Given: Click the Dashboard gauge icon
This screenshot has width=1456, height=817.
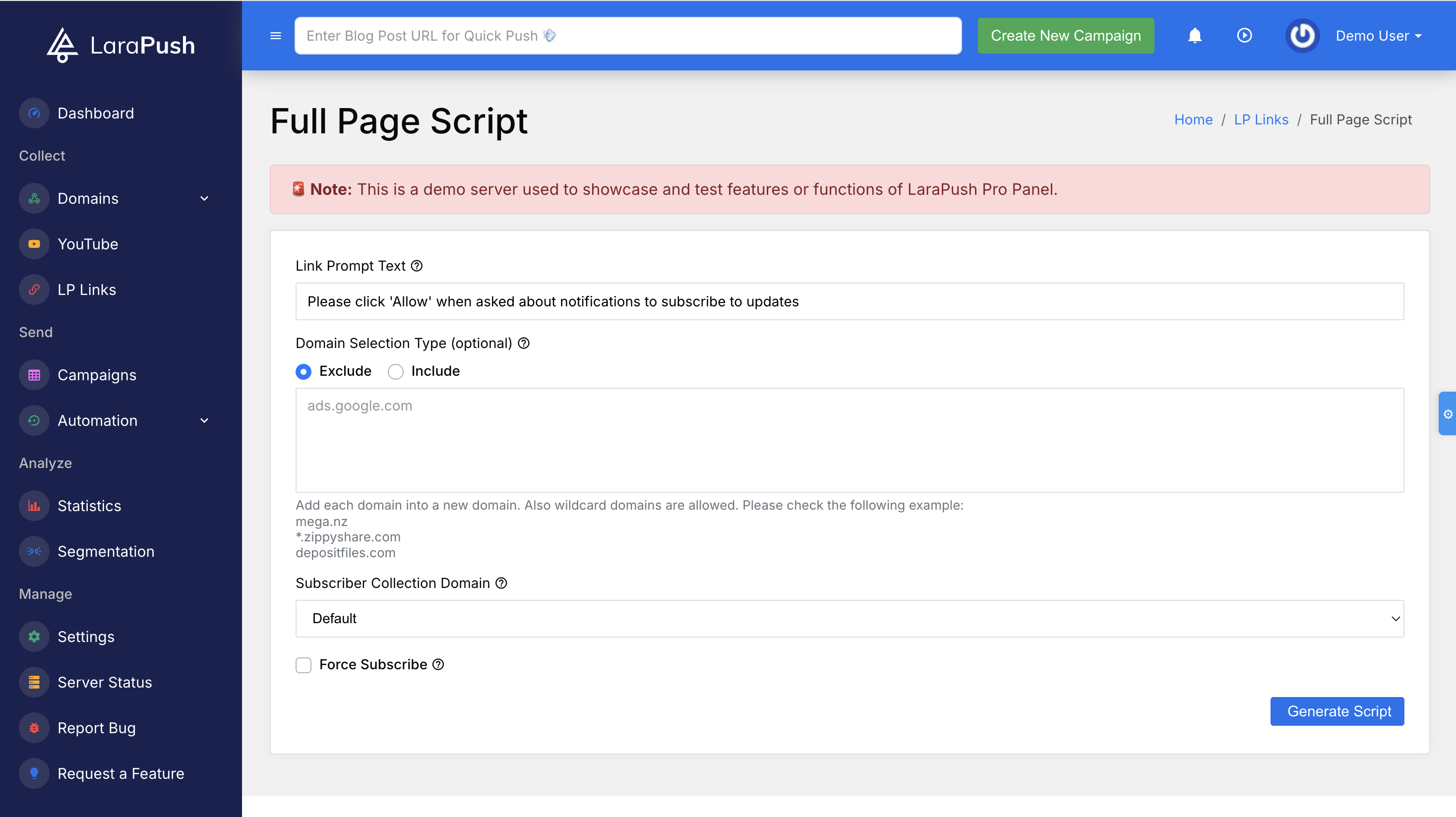Looking at the screenshot, I should [35, 113].
